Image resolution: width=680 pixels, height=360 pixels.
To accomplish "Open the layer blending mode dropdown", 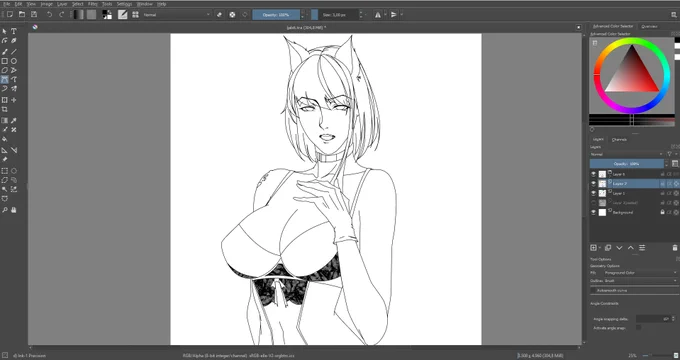I will tap(627, 154).
